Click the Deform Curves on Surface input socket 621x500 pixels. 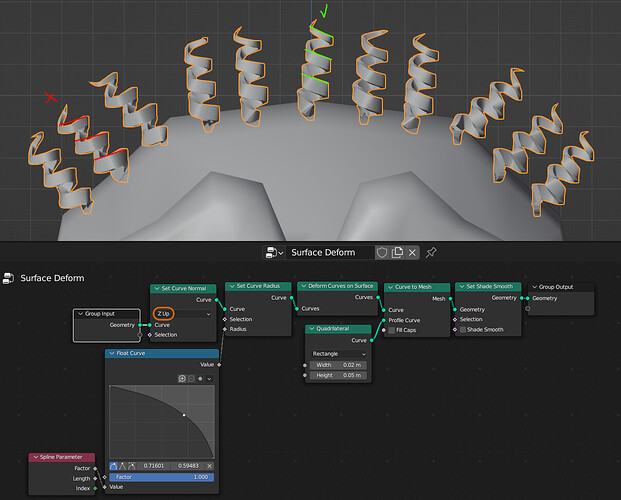[x=297, y=309]
